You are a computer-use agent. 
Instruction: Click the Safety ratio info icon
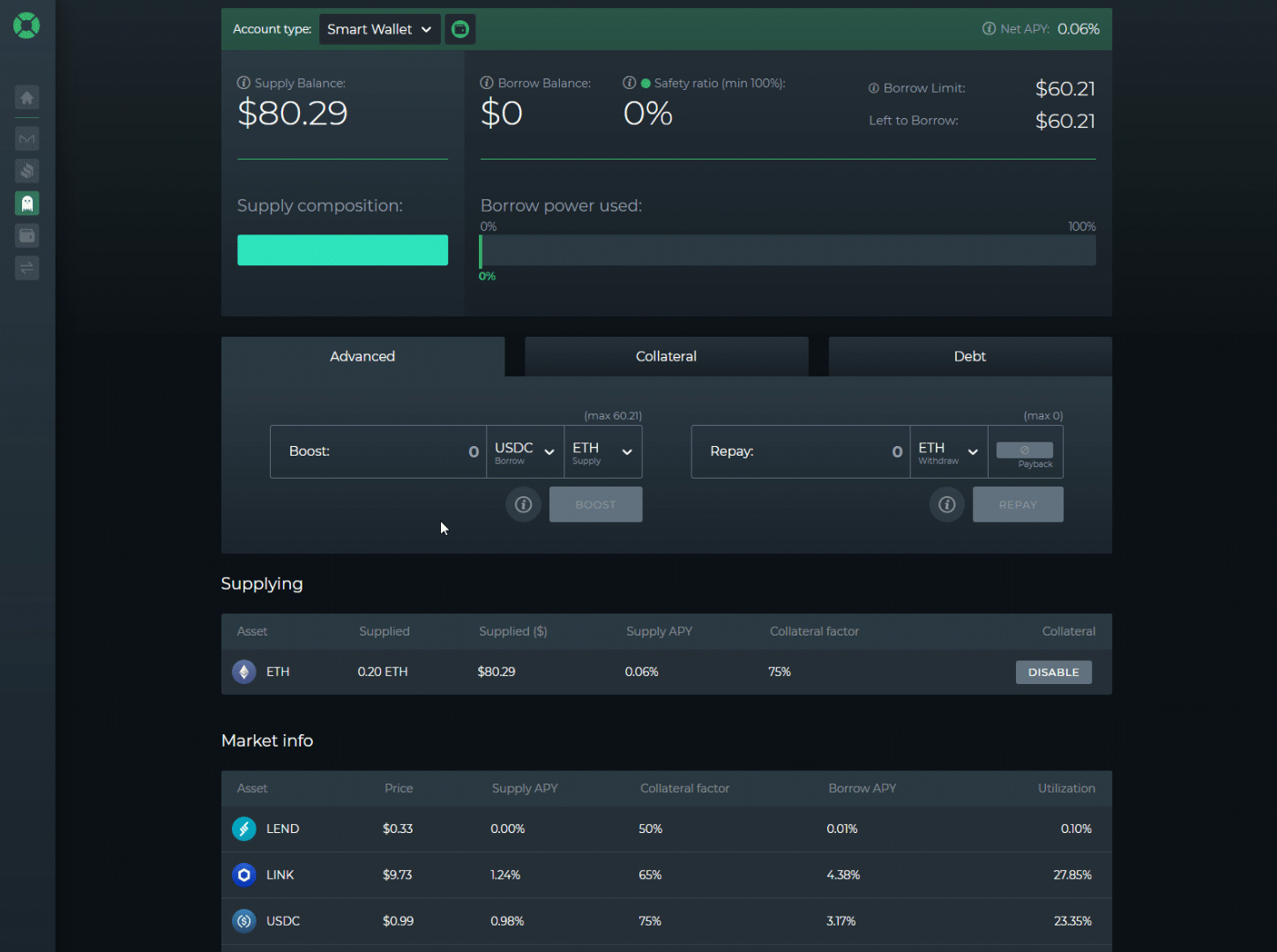click(630, 83)
